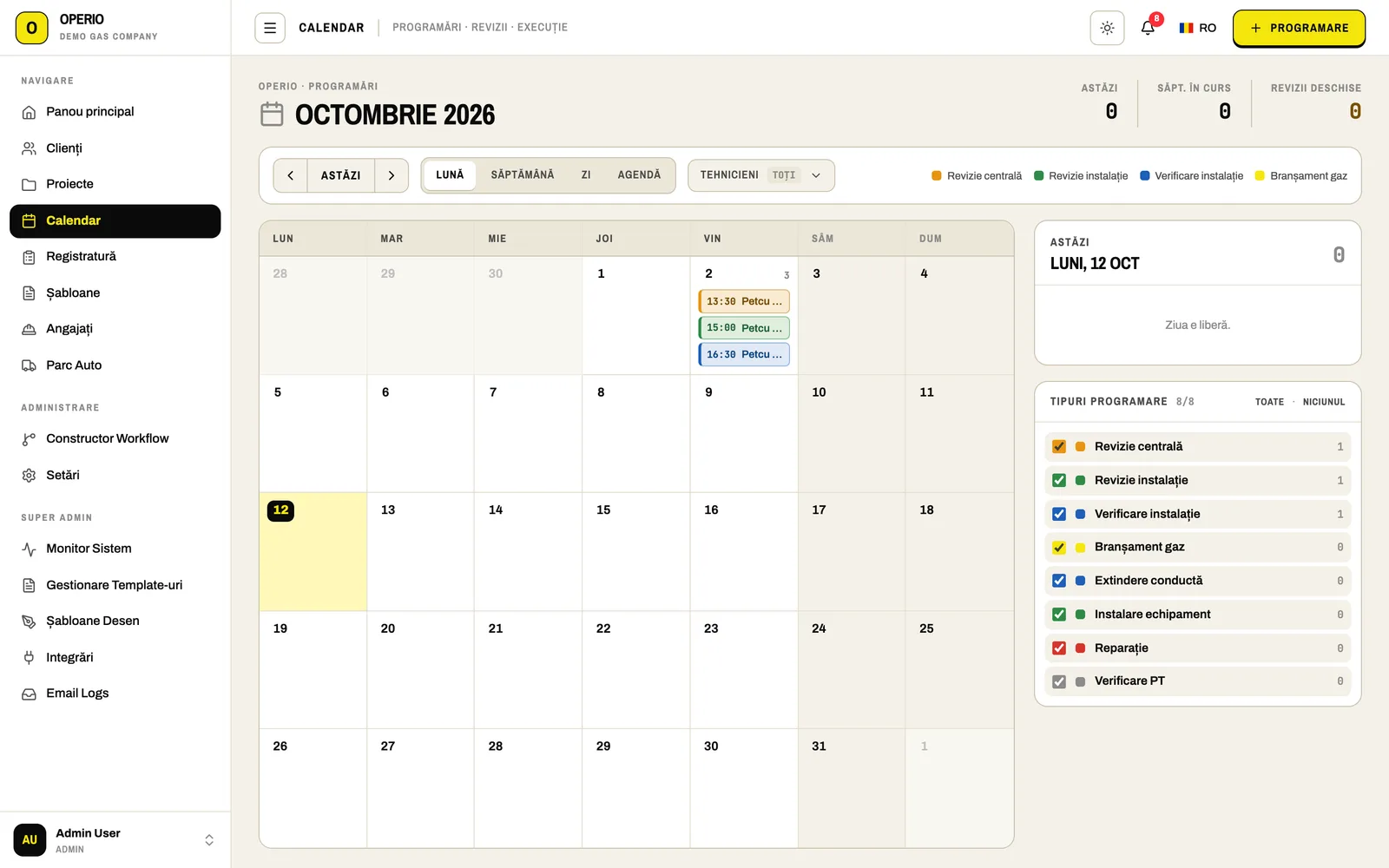
Task: Uncheck the Revizie centrală checkbox
Action: tap(1059, 446)
